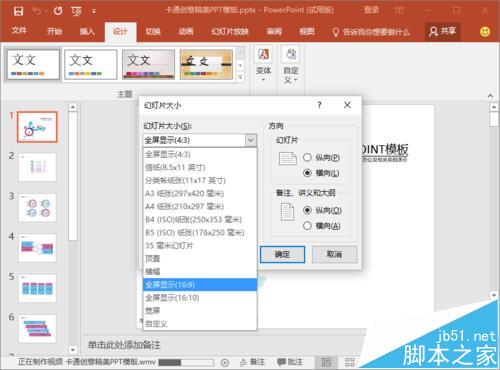This screenshot has width=500, height=370.
Task: Apply the third gray gradient theme
Action: coord(148,64)
